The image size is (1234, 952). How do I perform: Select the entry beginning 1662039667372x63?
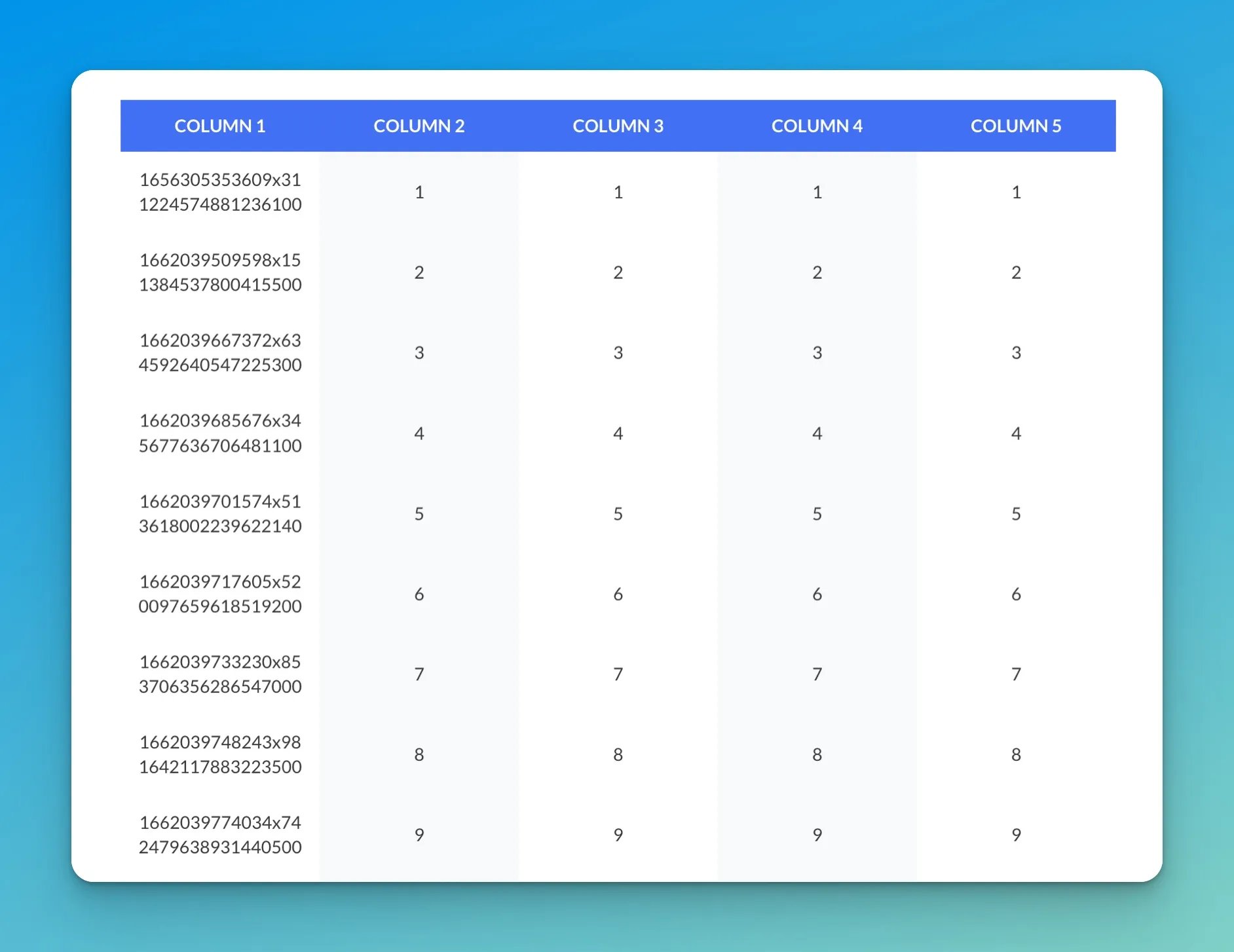click(220, 353)
